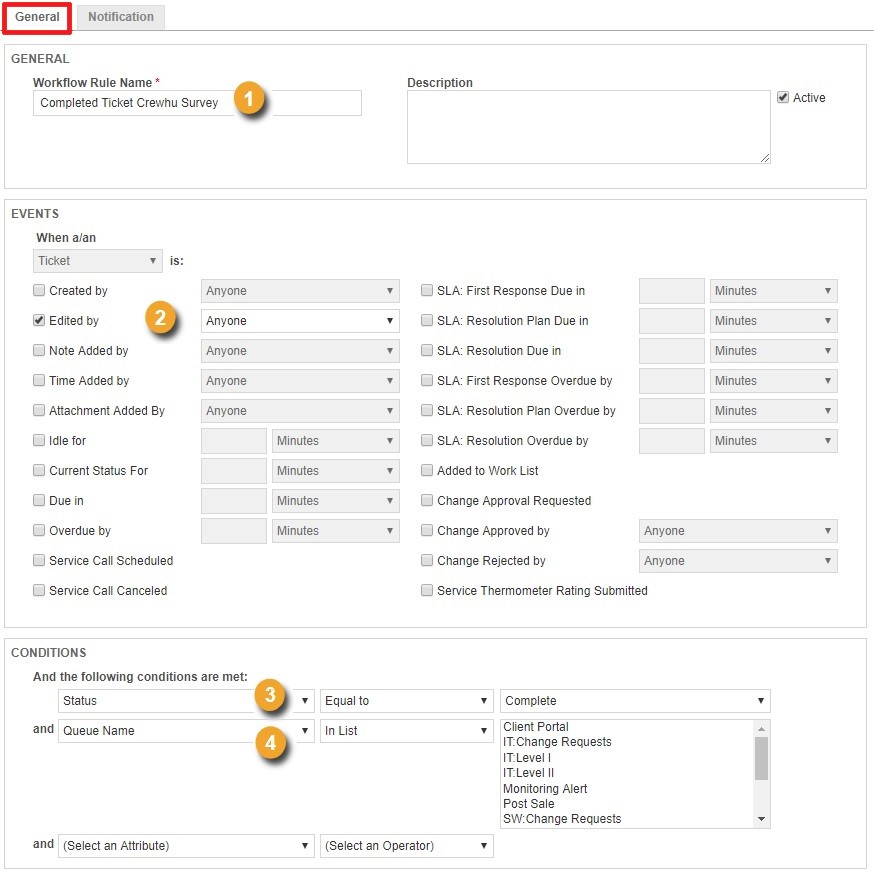Screen dimensions: 874x876
Task: Click the Description resize grip corner
Action: [765, 158]
